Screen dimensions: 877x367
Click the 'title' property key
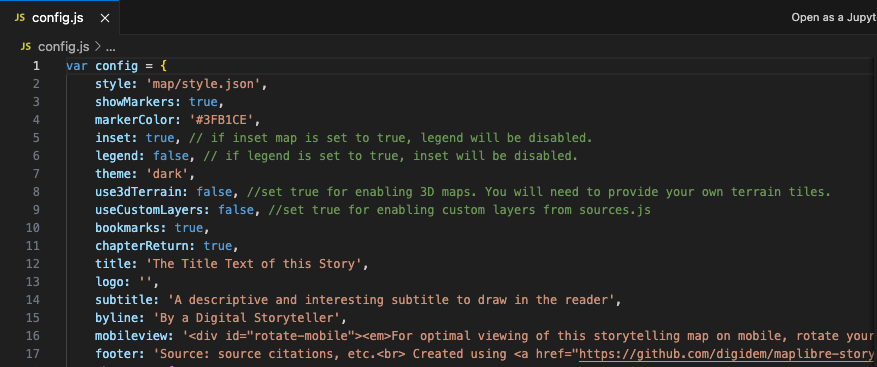tap(114, 264)
